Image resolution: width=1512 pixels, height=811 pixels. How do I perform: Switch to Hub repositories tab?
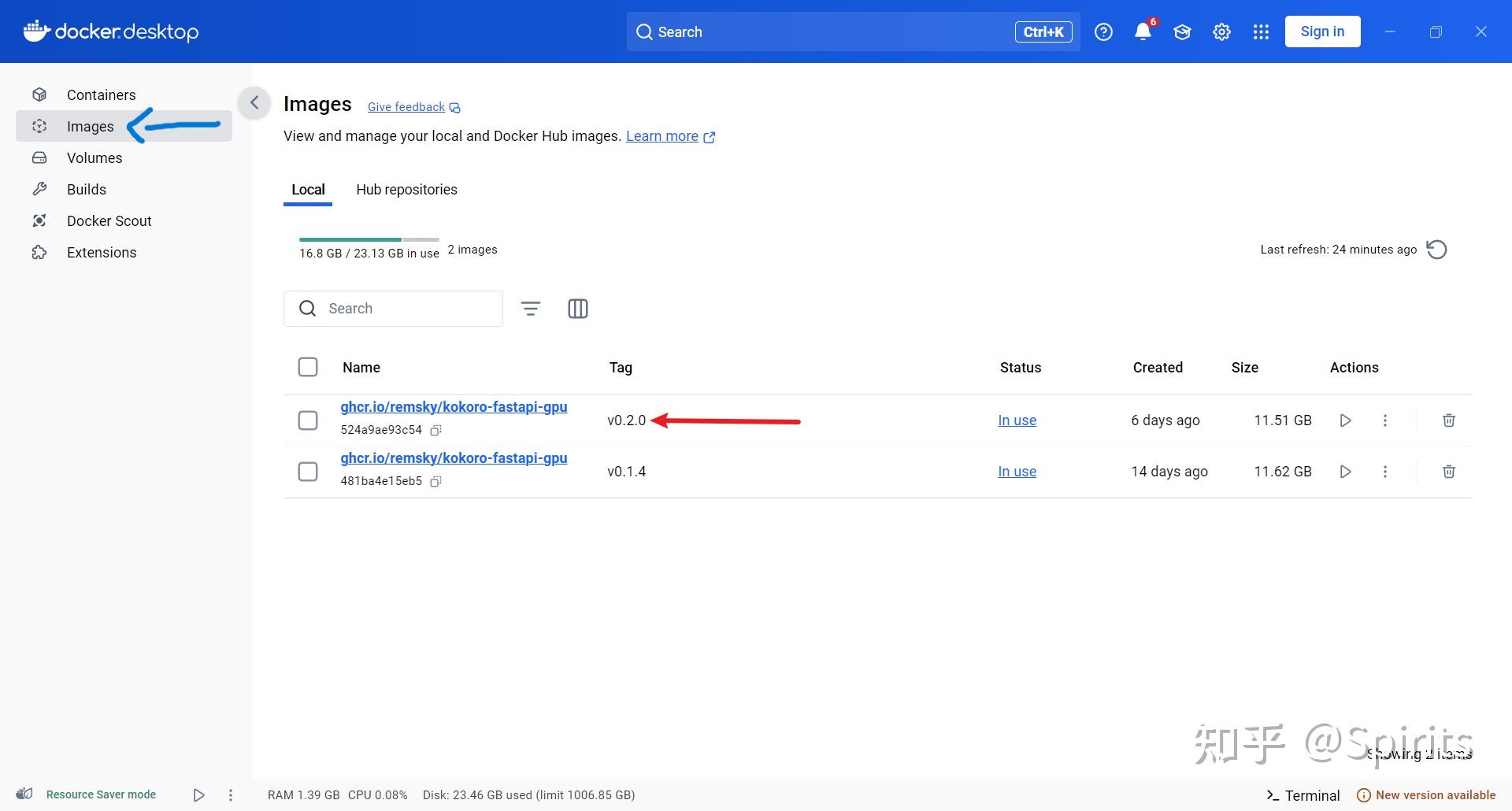(406, 190)
